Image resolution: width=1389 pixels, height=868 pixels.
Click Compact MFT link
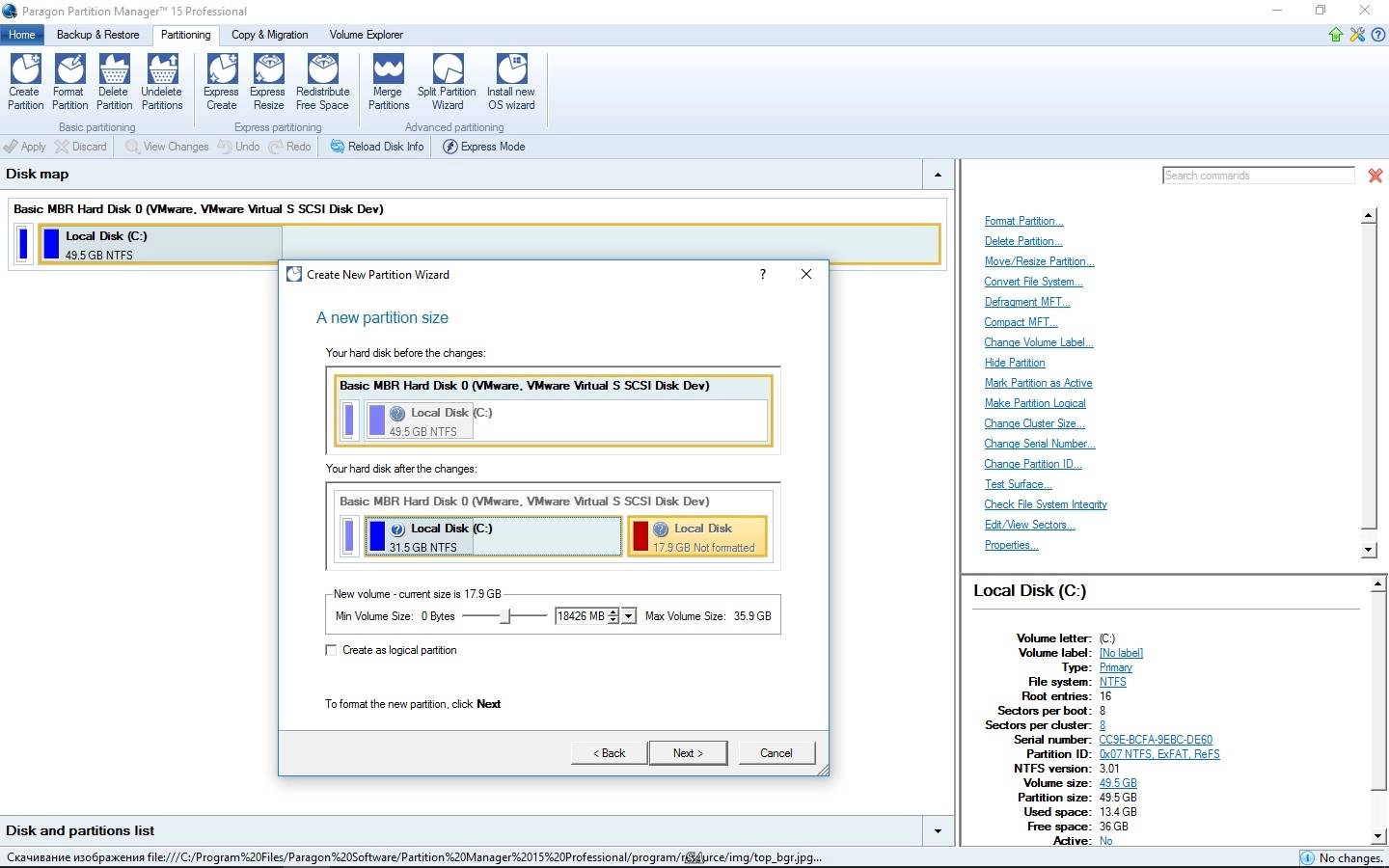(1021, 322)
